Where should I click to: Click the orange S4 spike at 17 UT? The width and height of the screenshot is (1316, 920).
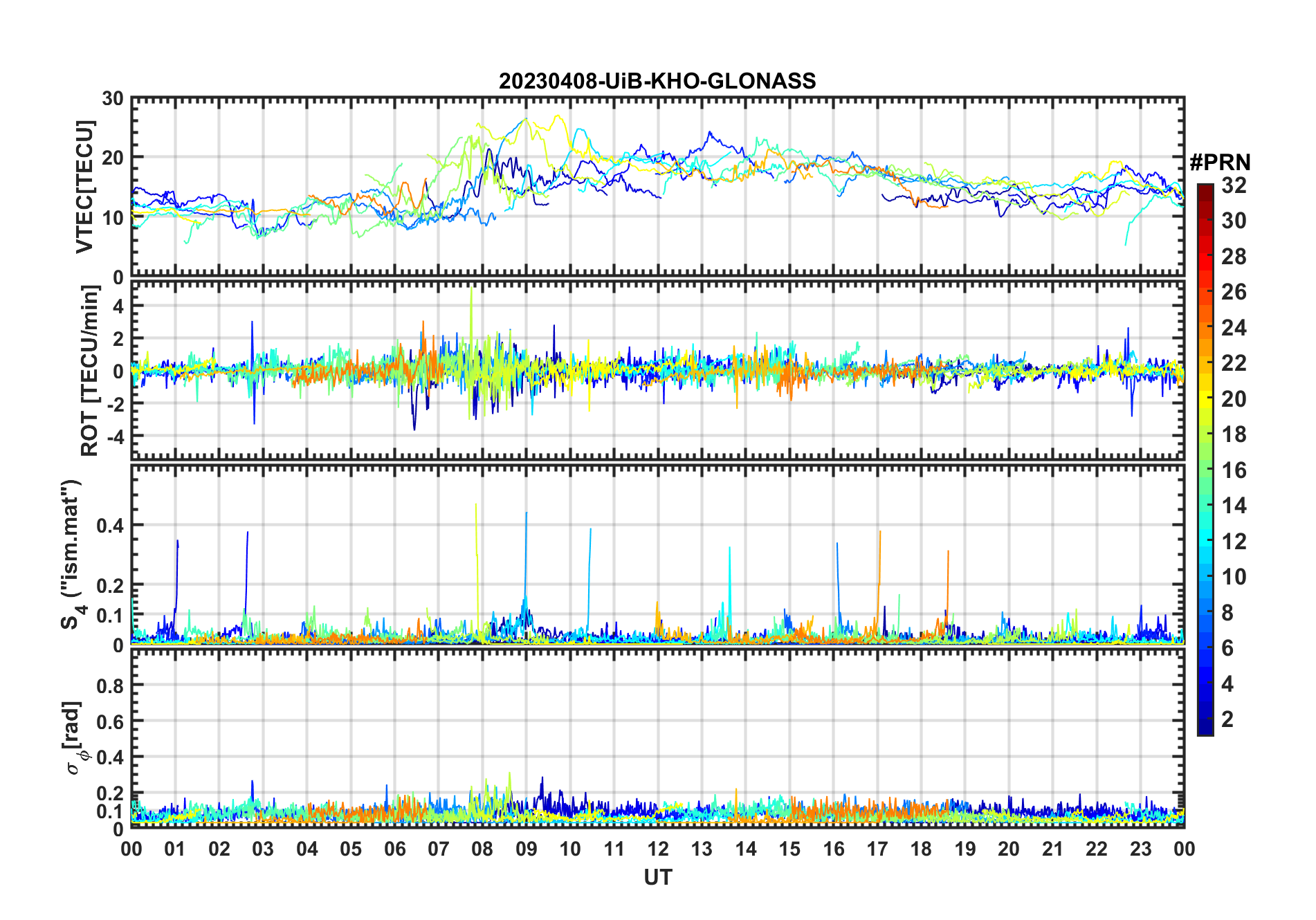coord(879,553)
